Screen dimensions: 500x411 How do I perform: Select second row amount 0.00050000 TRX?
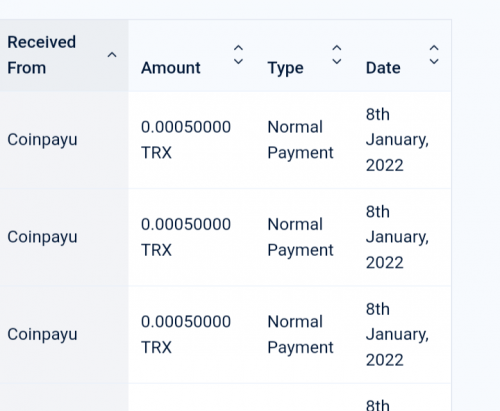tap(186, 237)
